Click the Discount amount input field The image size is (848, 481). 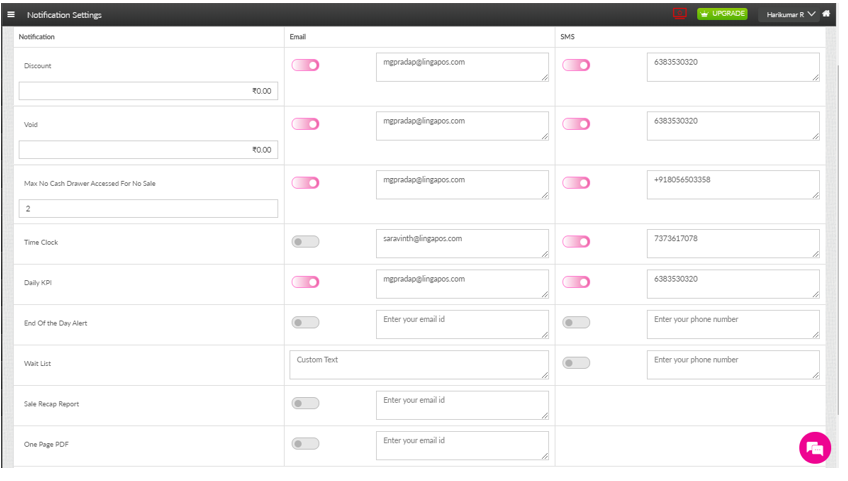point(148,91)
